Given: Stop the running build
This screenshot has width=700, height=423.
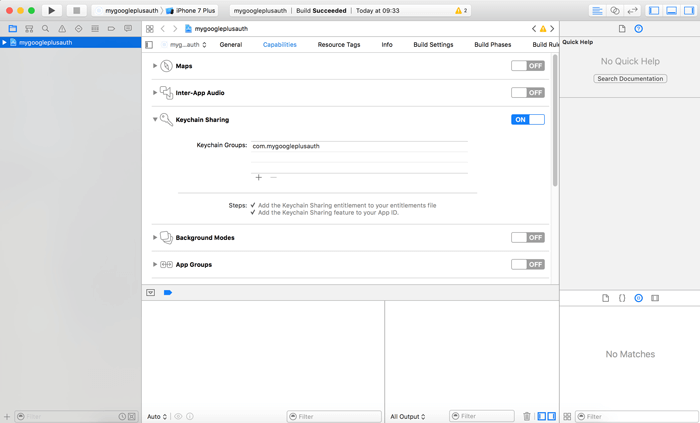Looking at the screenshot, I should pos(76,10).
